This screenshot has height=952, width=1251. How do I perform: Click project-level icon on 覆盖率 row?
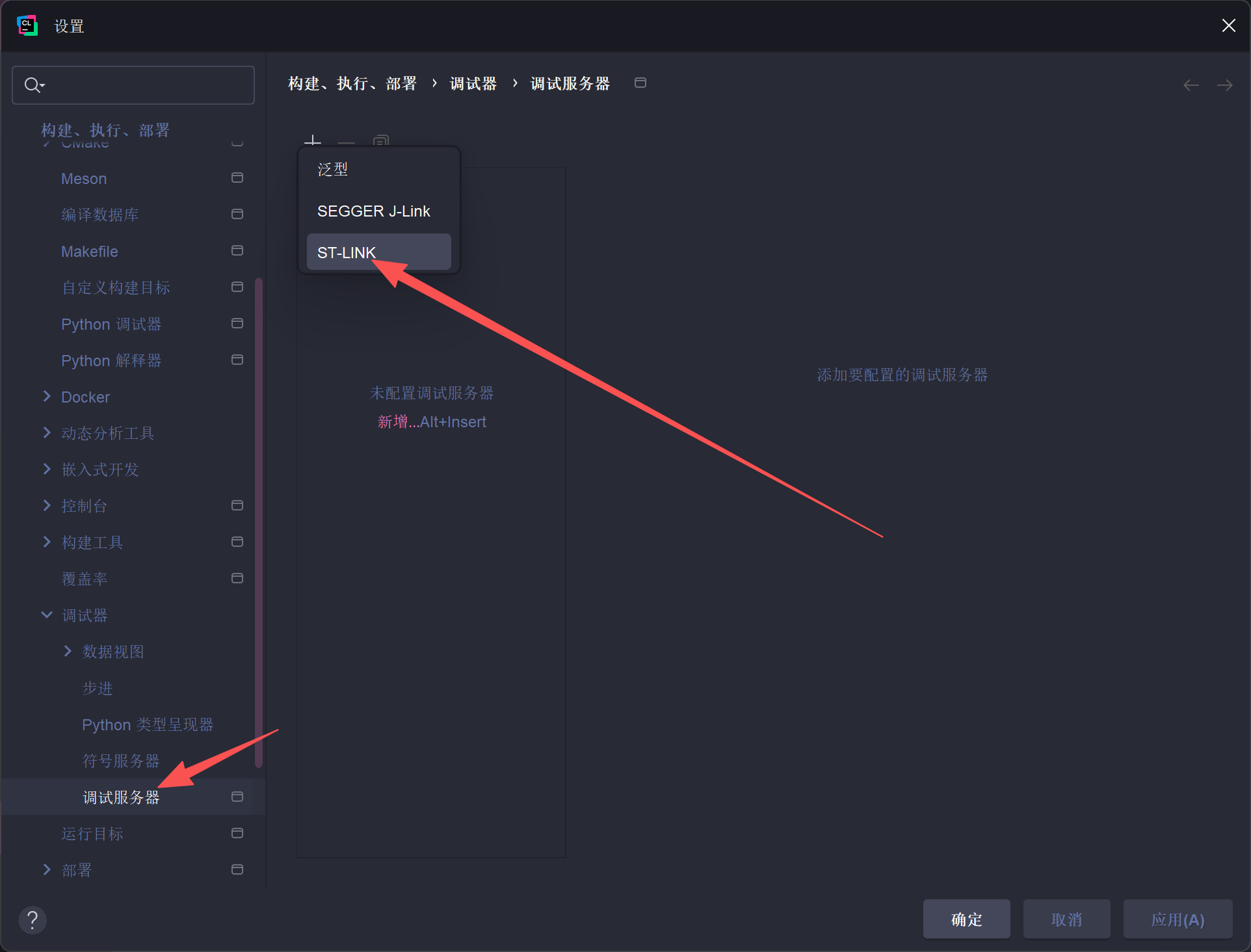(x=237, y=578)
